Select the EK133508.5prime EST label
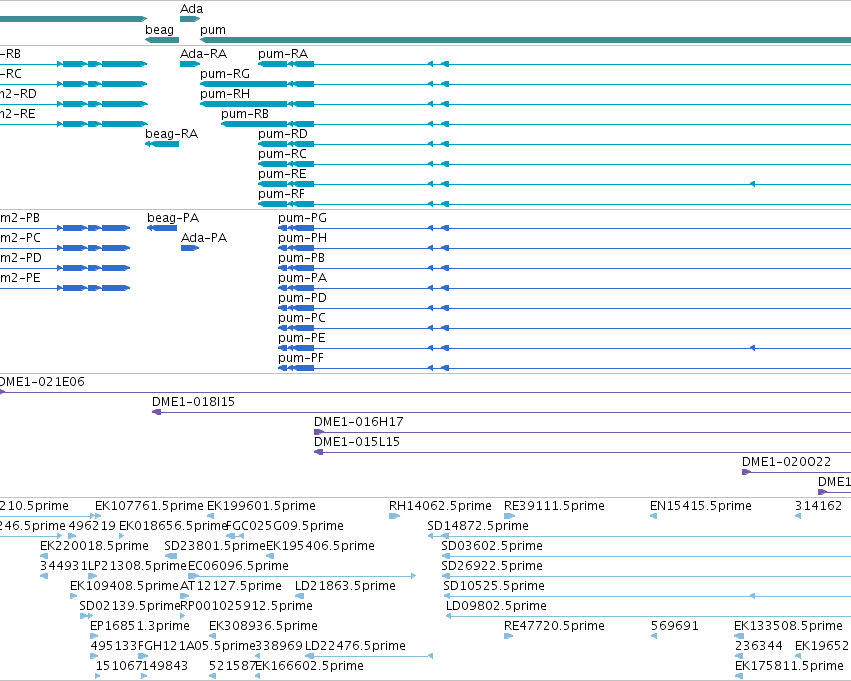 (x=789, y=627)
